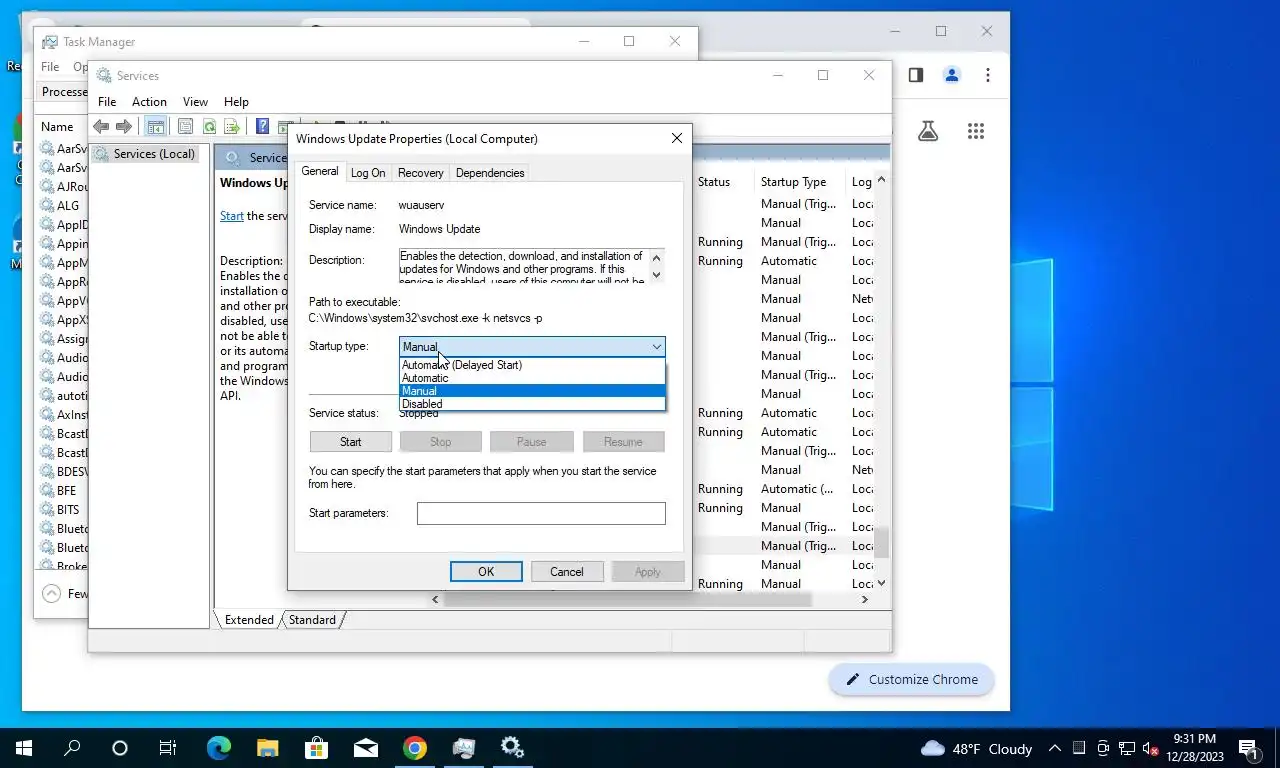Image resolution: width=1280 pixels, height=768 pixels.
Task: Click the Description box up arrow
Action: click(x=657, y=257)
